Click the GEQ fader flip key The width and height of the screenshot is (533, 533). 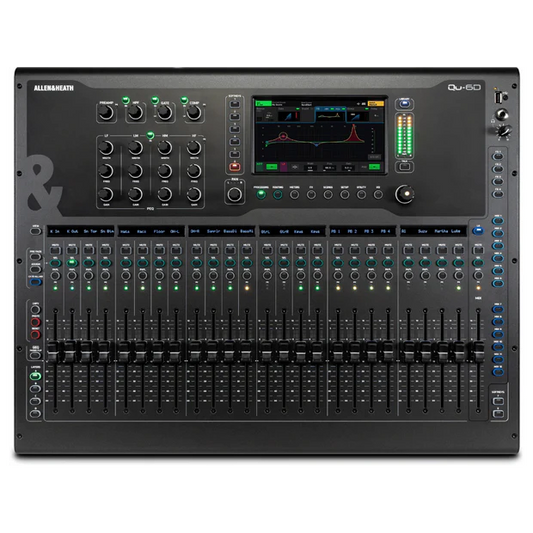(x=35, y=356)
